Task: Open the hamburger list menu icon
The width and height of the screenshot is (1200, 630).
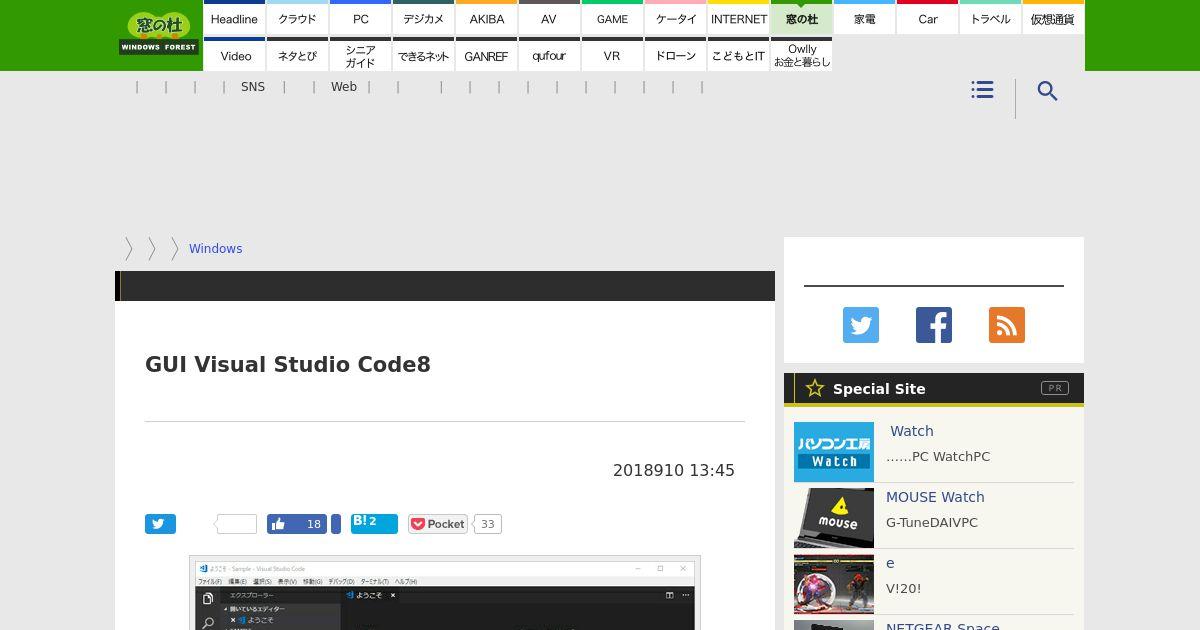Action: [x=982, y=90]
